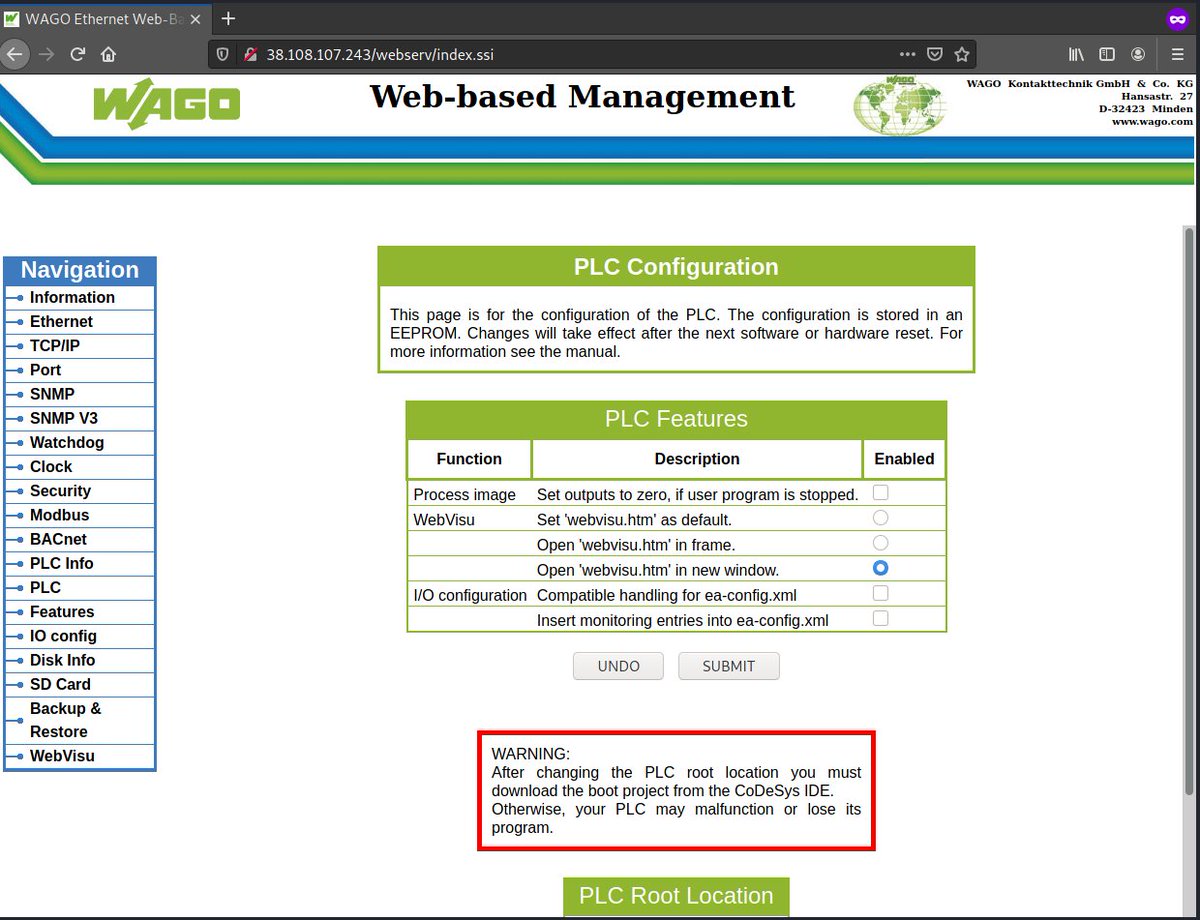1200x920 pixels.
Task: Open the TCP/IP navigation item
Action: click(55, 345)
